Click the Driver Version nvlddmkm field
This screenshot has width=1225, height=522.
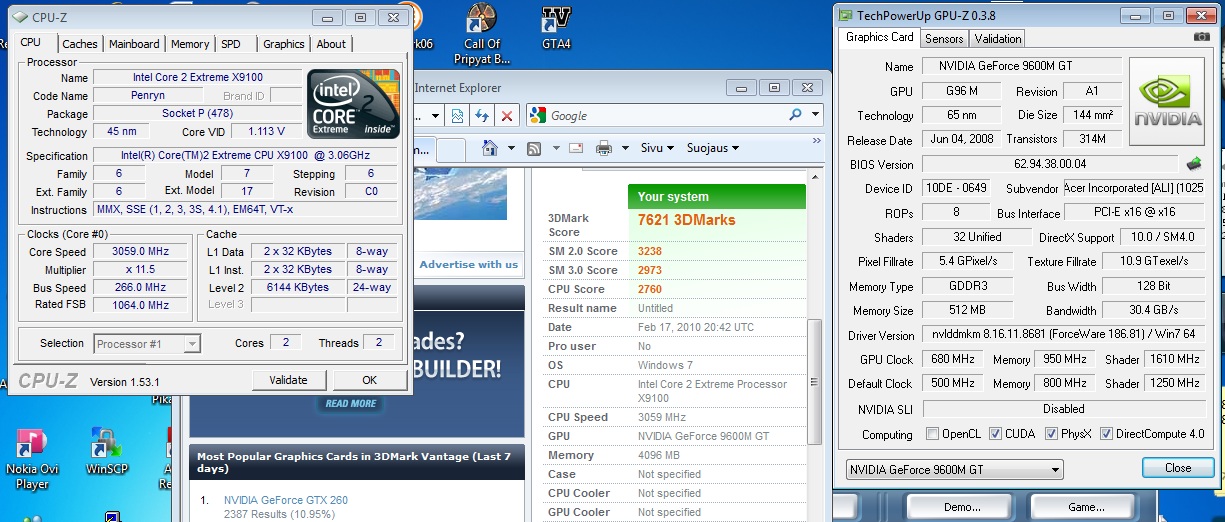(x=1063, y=336)
